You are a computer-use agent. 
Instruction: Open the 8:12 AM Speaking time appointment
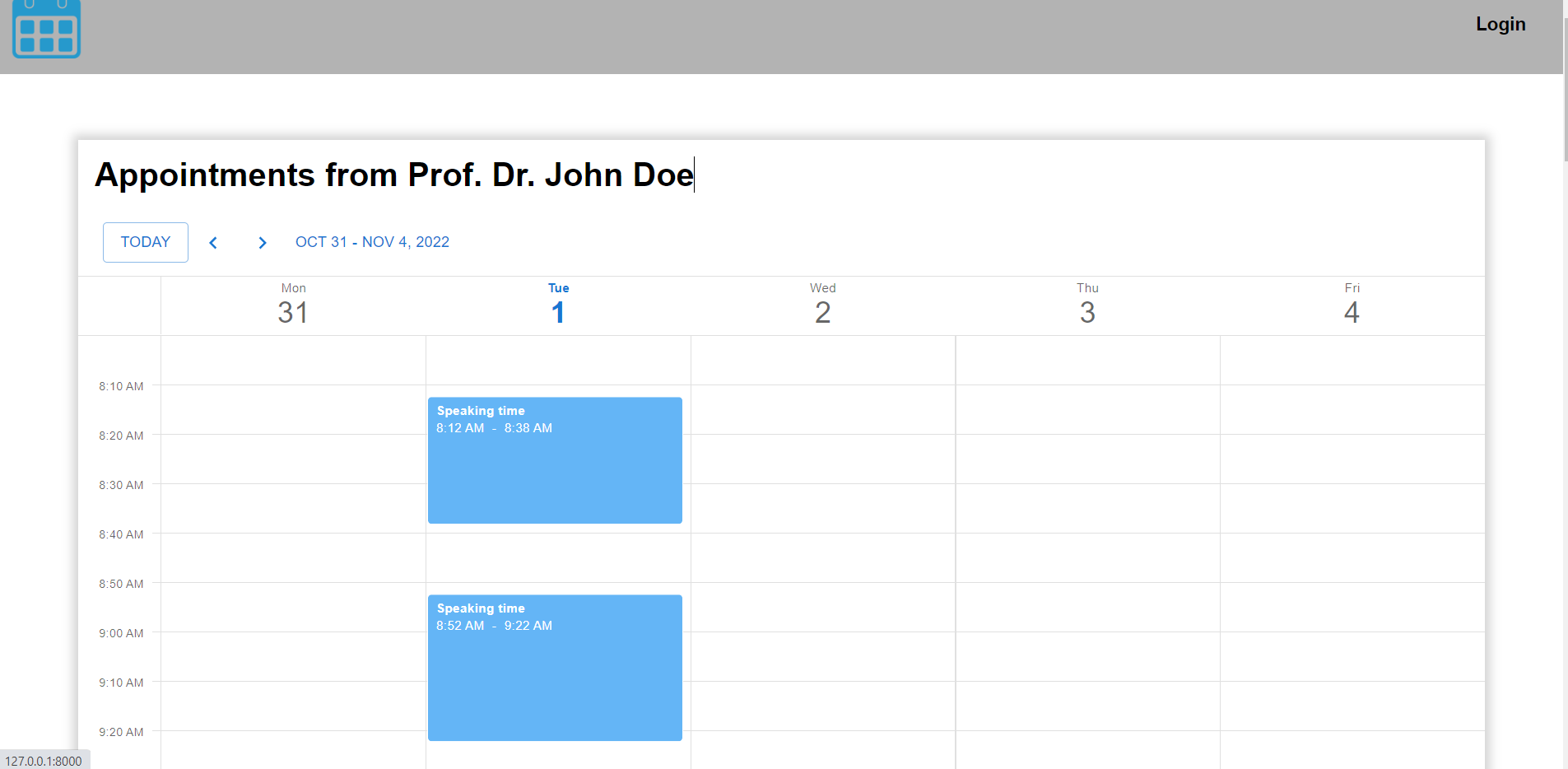(x=554, y=459)
